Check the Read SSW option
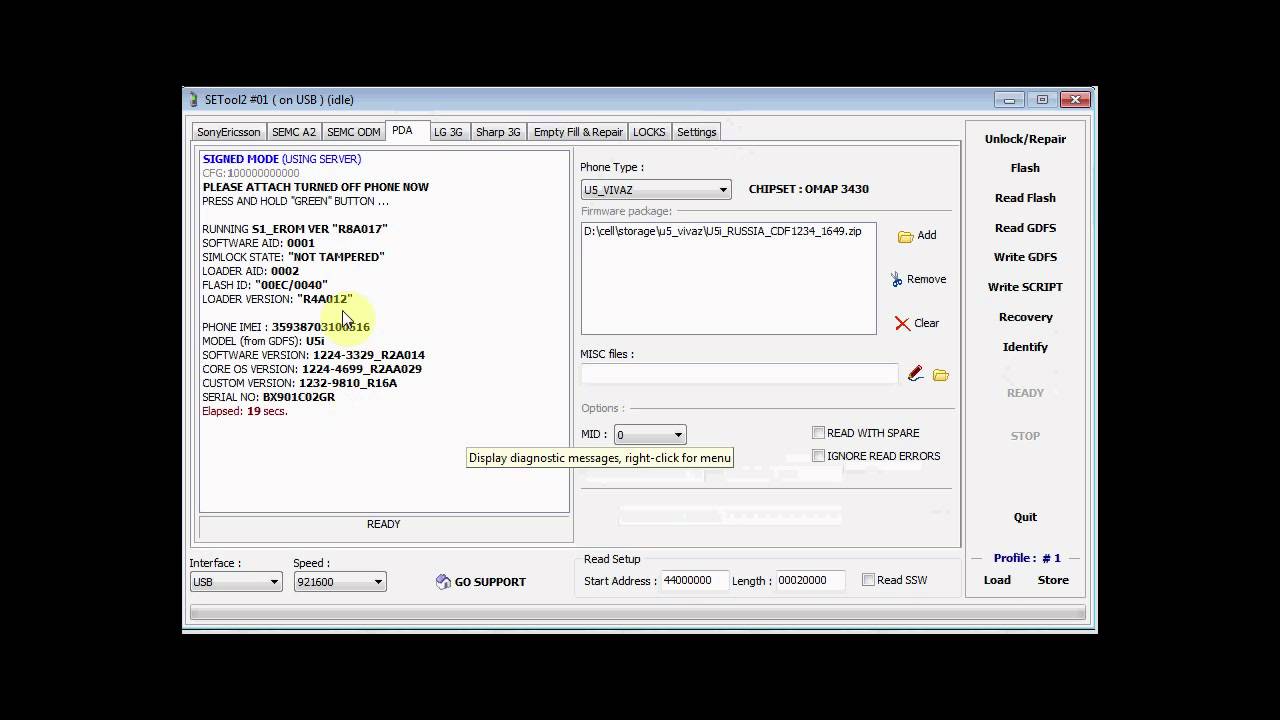 [868, 580]
